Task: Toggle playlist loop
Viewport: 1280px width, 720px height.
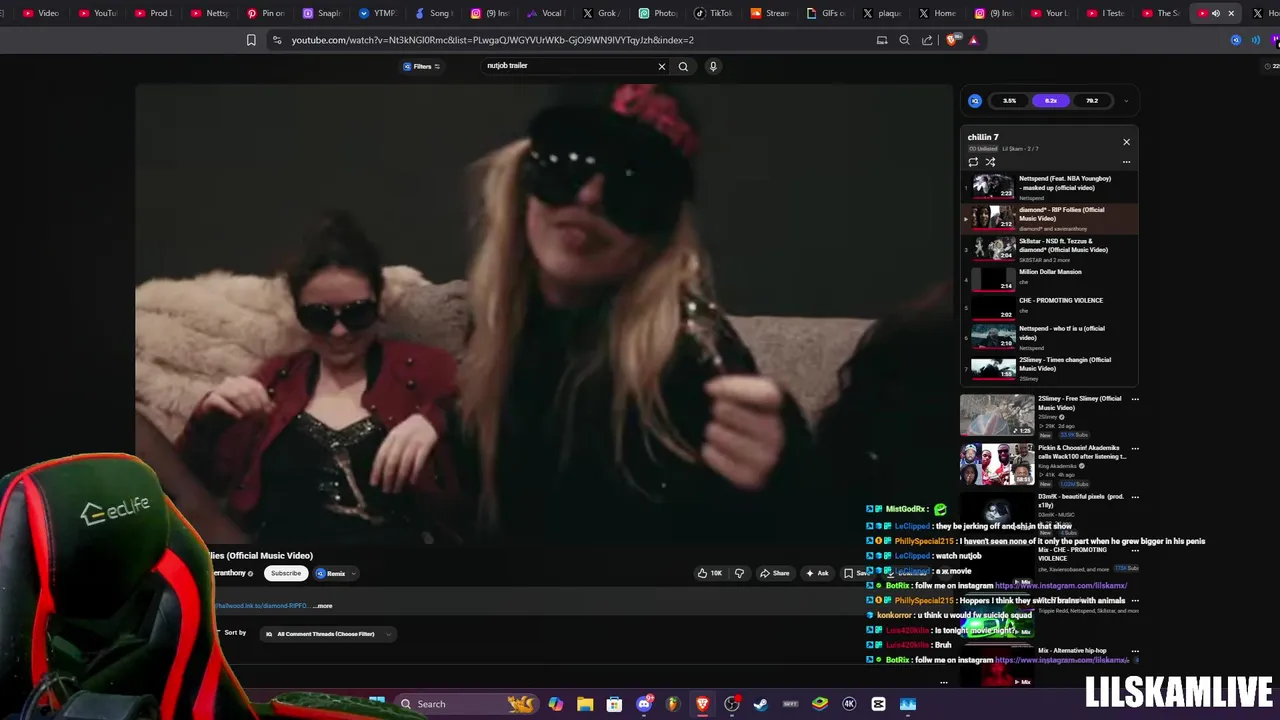Action: tap(973, 162)
